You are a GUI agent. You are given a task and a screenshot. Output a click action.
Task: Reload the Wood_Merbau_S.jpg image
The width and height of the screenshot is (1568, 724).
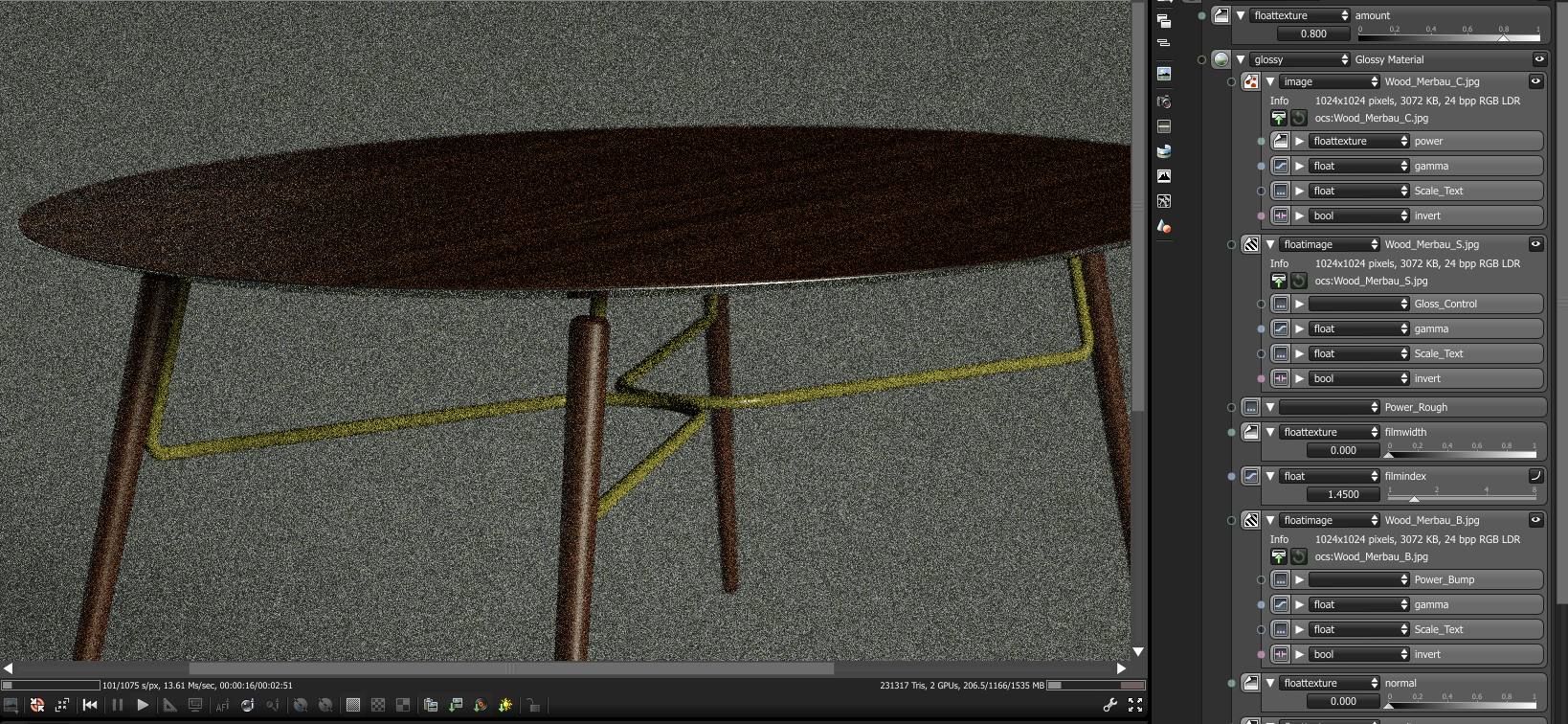point(1299,281)
